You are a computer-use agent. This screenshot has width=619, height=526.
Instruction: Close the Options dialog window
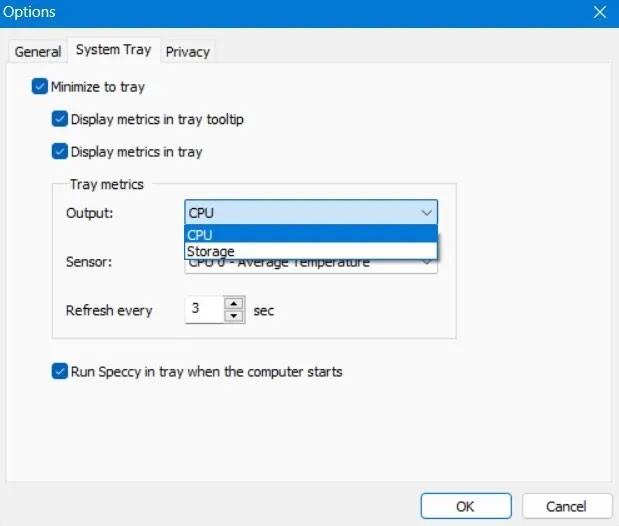pyautogui.click(x=599, y=13)
